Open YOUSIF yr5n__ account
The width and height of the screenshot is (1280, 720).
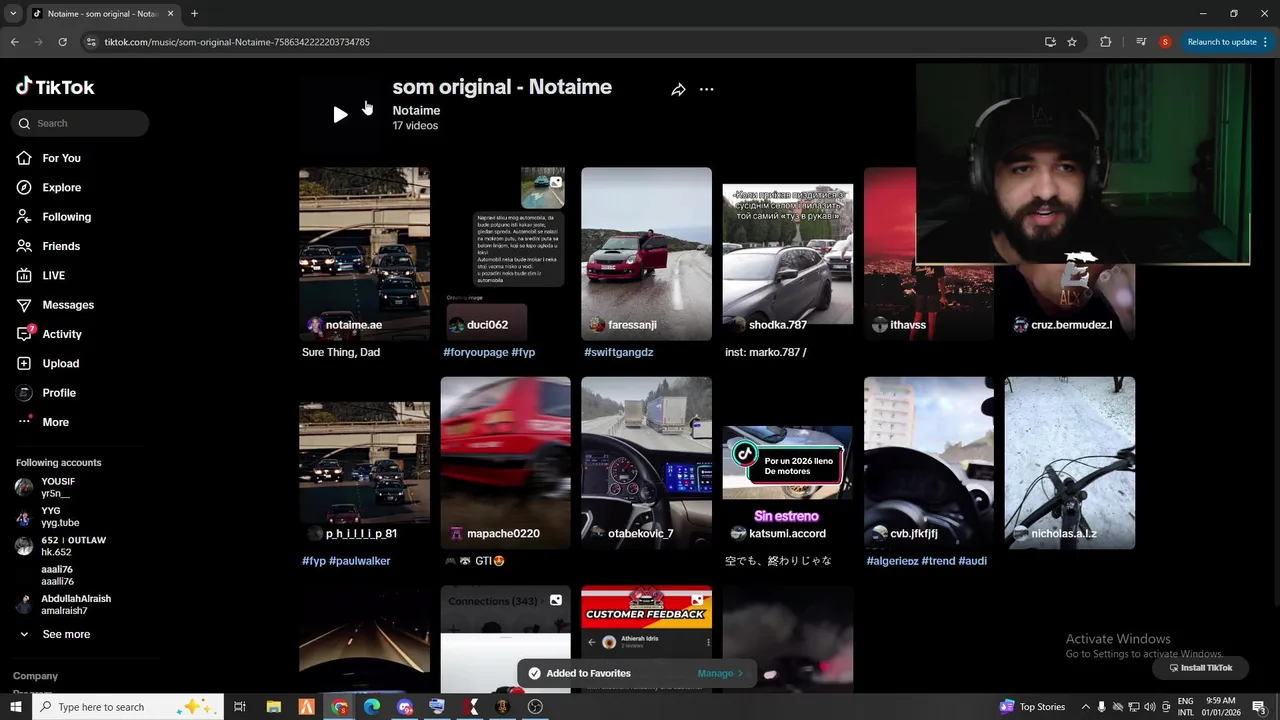pyautogui.click(x=58, y=487)
